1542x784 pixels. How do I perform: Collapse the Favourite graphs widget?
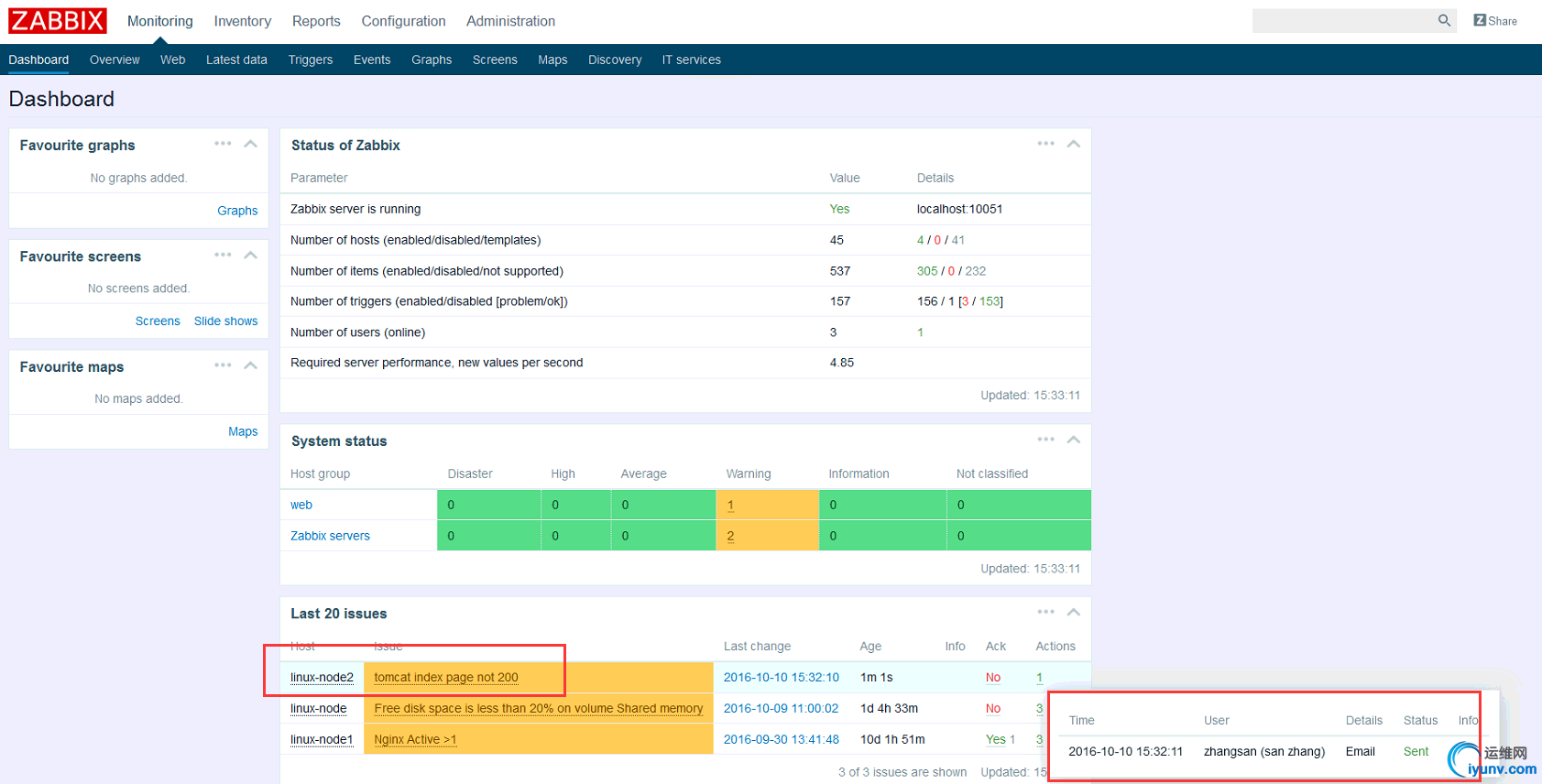click(250, 144)
